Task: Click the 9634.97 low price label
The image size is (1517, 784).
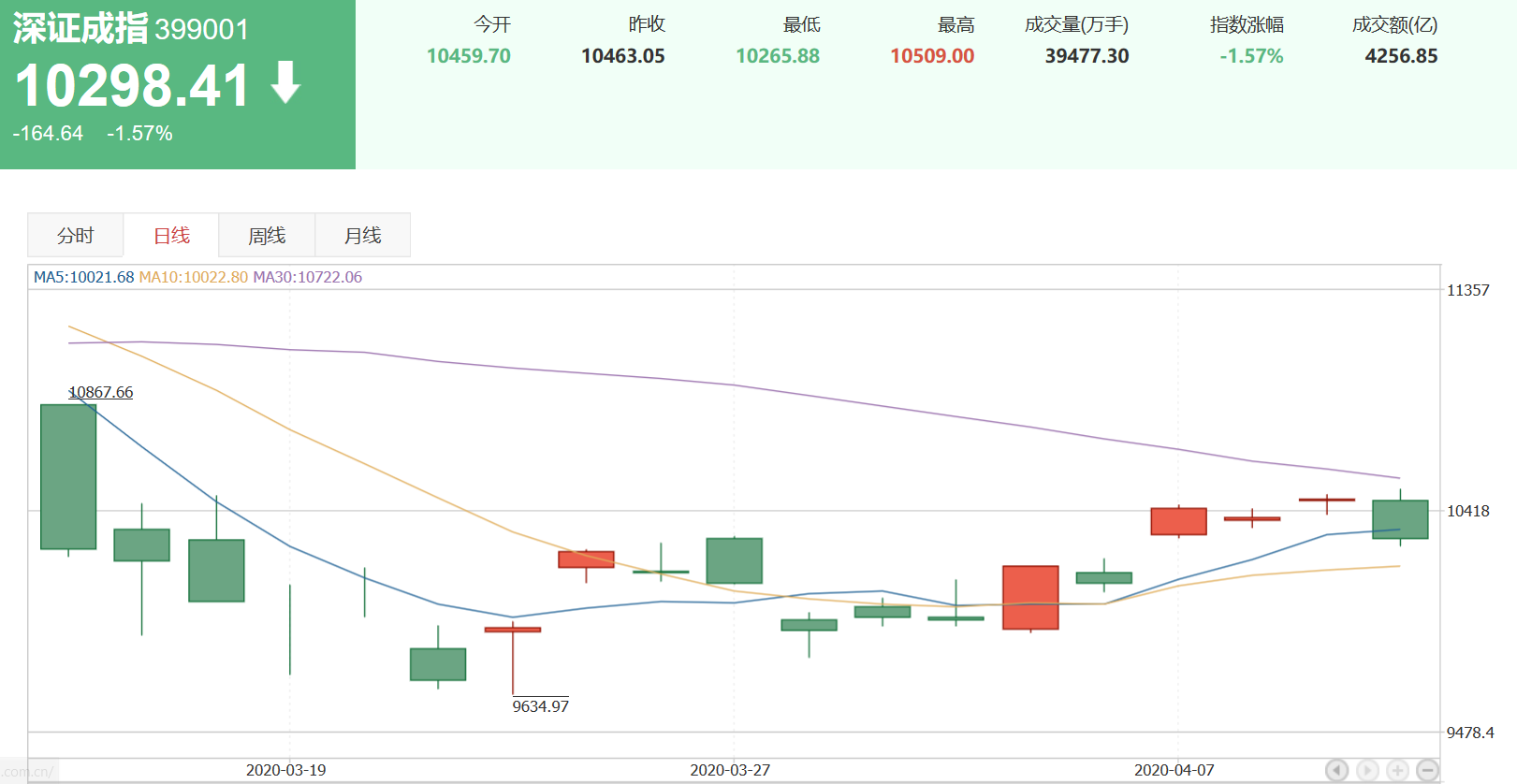Action: coord(540,706)
